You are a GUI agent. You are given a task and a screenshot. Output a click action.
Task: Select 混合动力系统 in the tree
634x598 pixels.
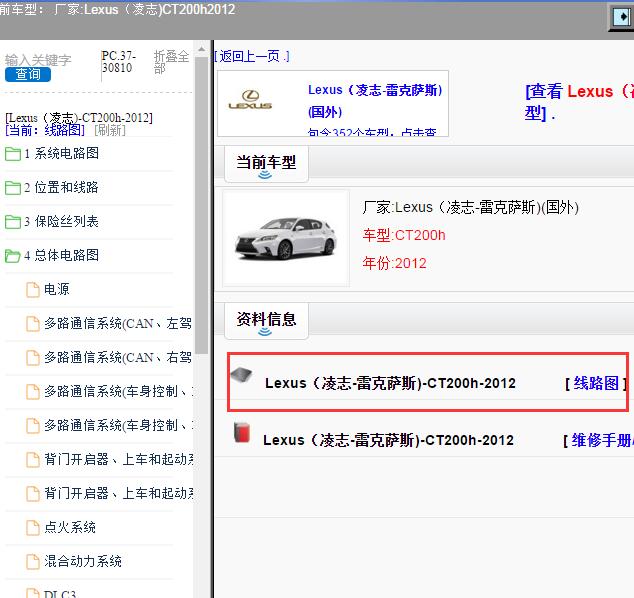[82, 561]
